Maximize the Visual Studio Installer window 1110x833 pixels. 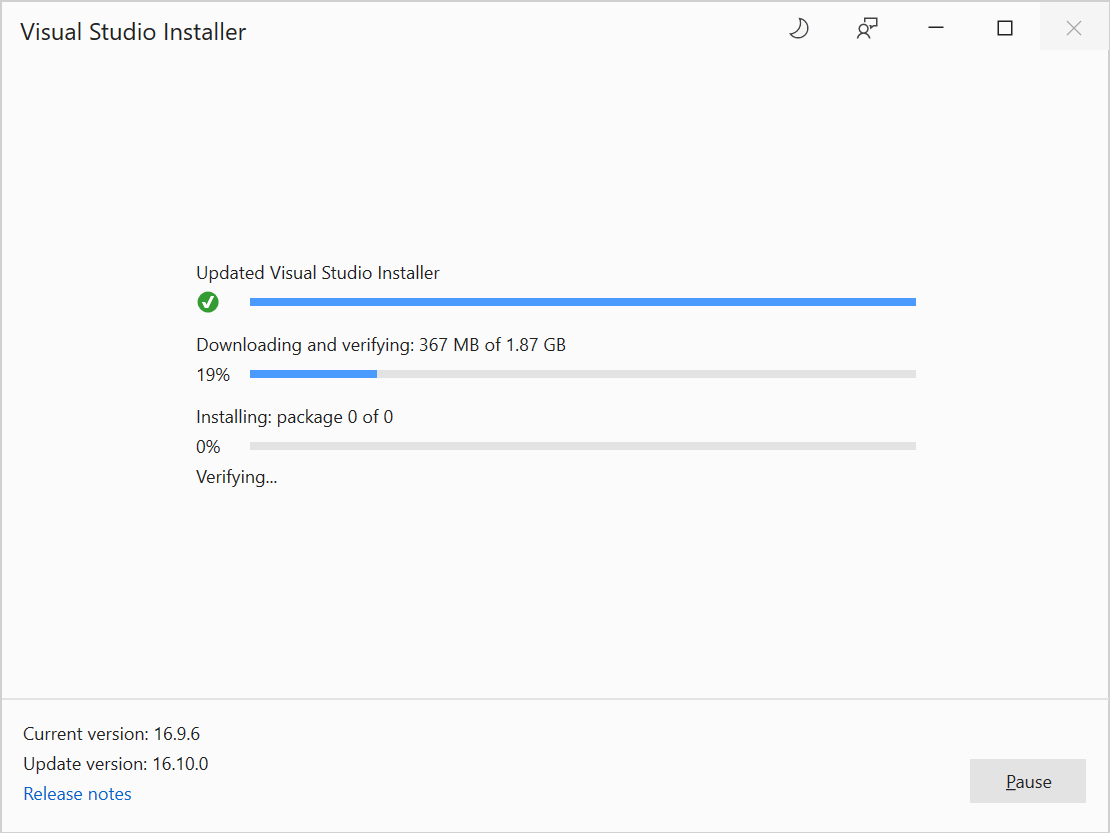point(1005,28)
